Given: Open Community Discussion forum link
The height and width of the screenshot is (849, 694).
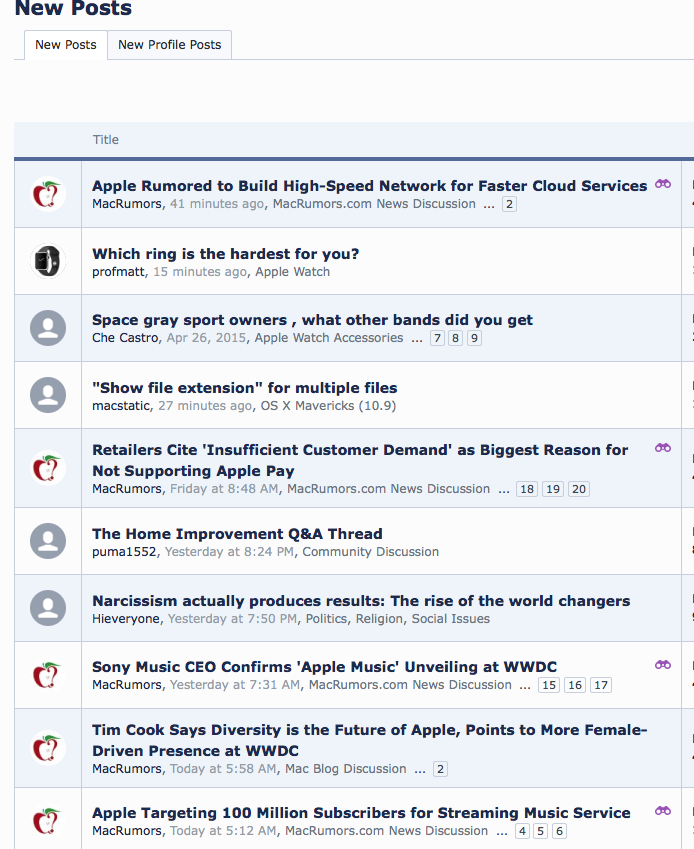Looking at the screenshot, I should (370, 552).
